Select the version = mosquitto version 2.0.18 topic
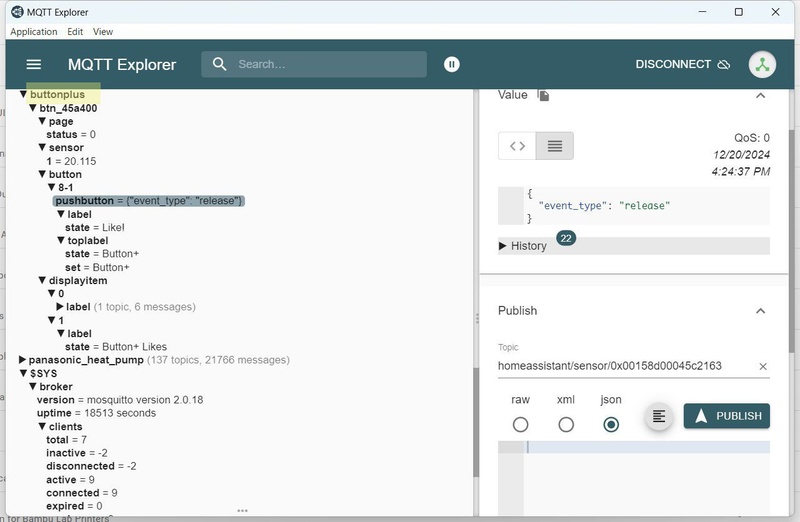 (120, 400)
